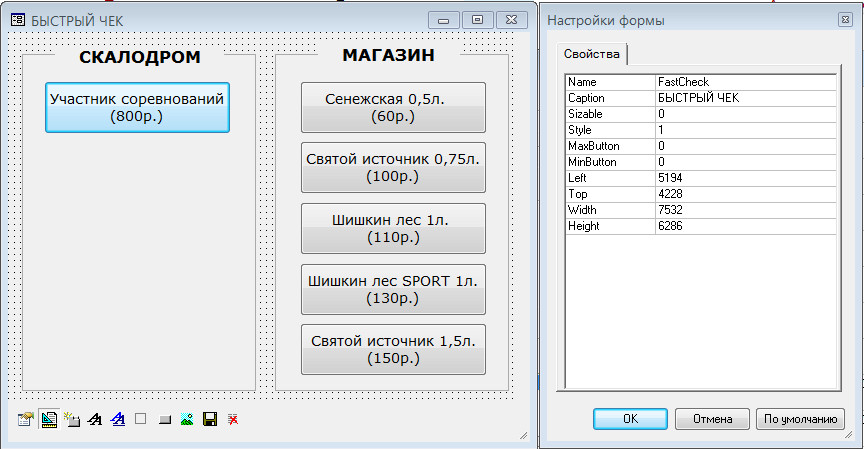Select the МАГАЗИН group heading
Screen dimensions: 864x449
pos(388,55)
